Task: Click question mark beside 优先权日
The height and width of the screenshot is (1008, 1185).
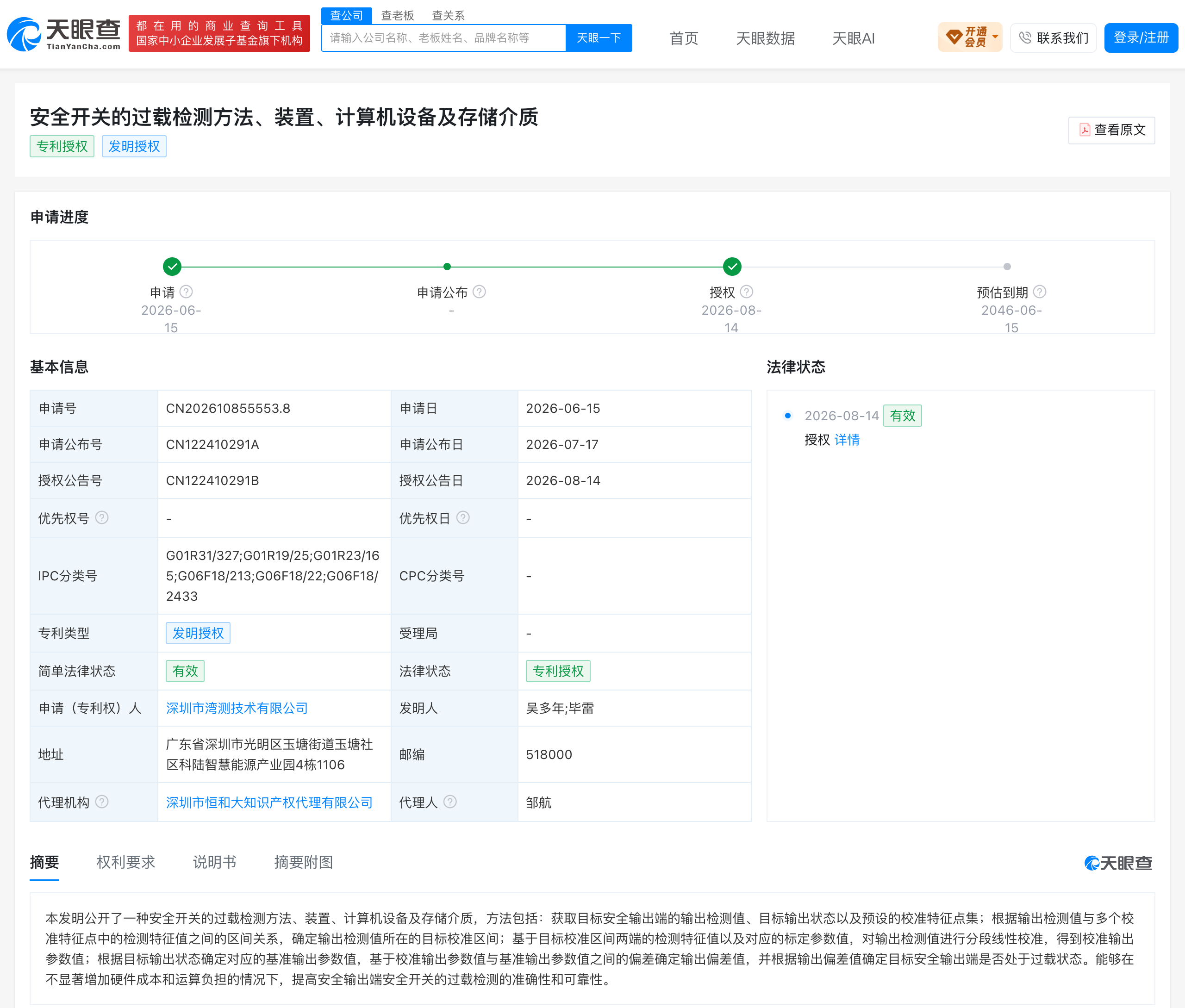Action: 463,518
